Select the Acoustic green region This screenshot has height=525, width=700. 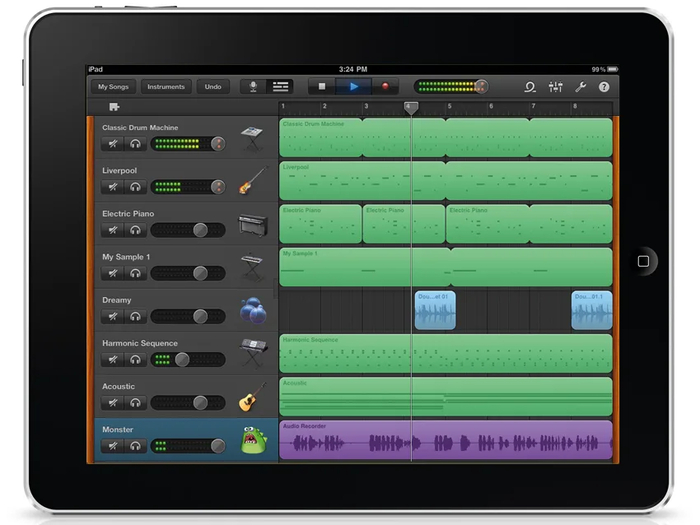coord(446,396)
